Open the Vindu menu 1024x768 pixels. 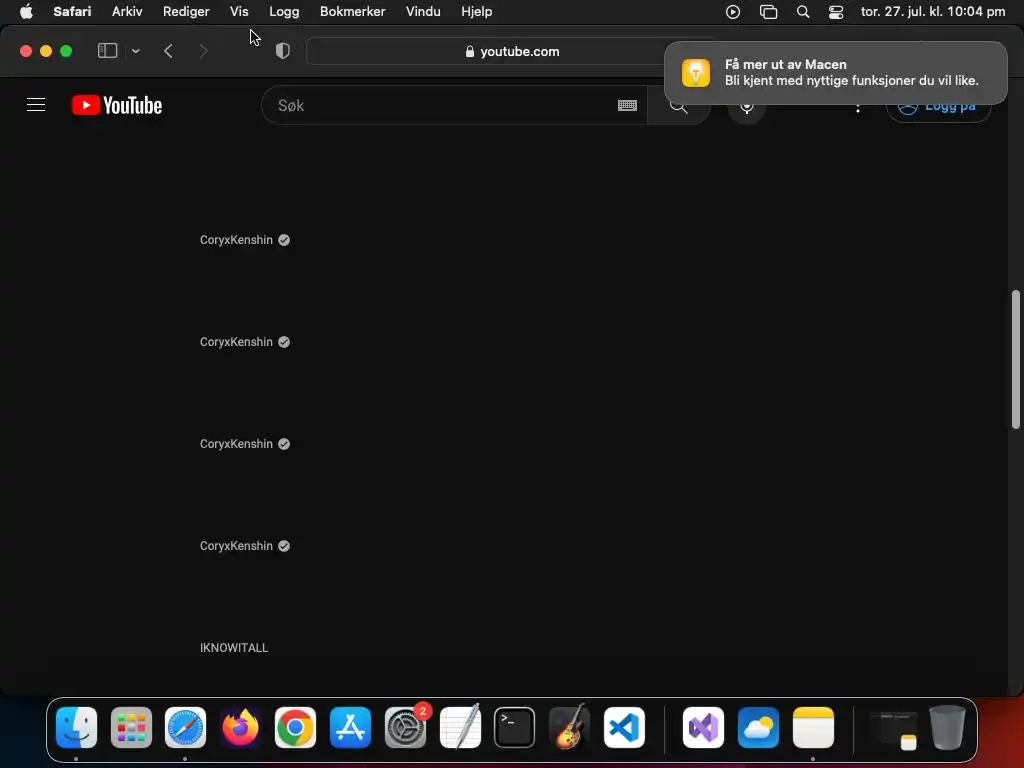click(423, 11)
